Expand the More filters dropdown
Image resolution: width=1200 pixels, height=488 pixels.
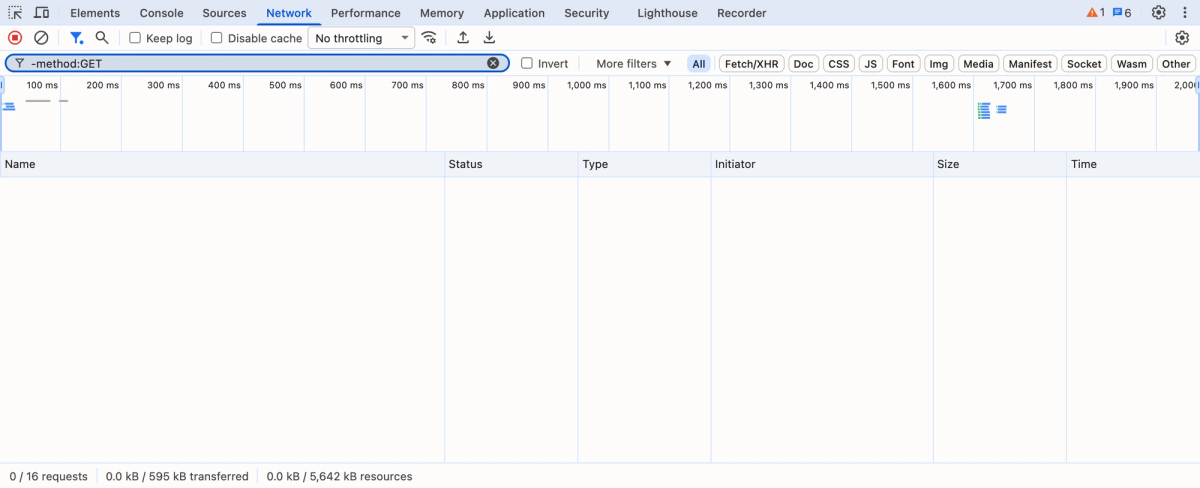pos(634,63)
